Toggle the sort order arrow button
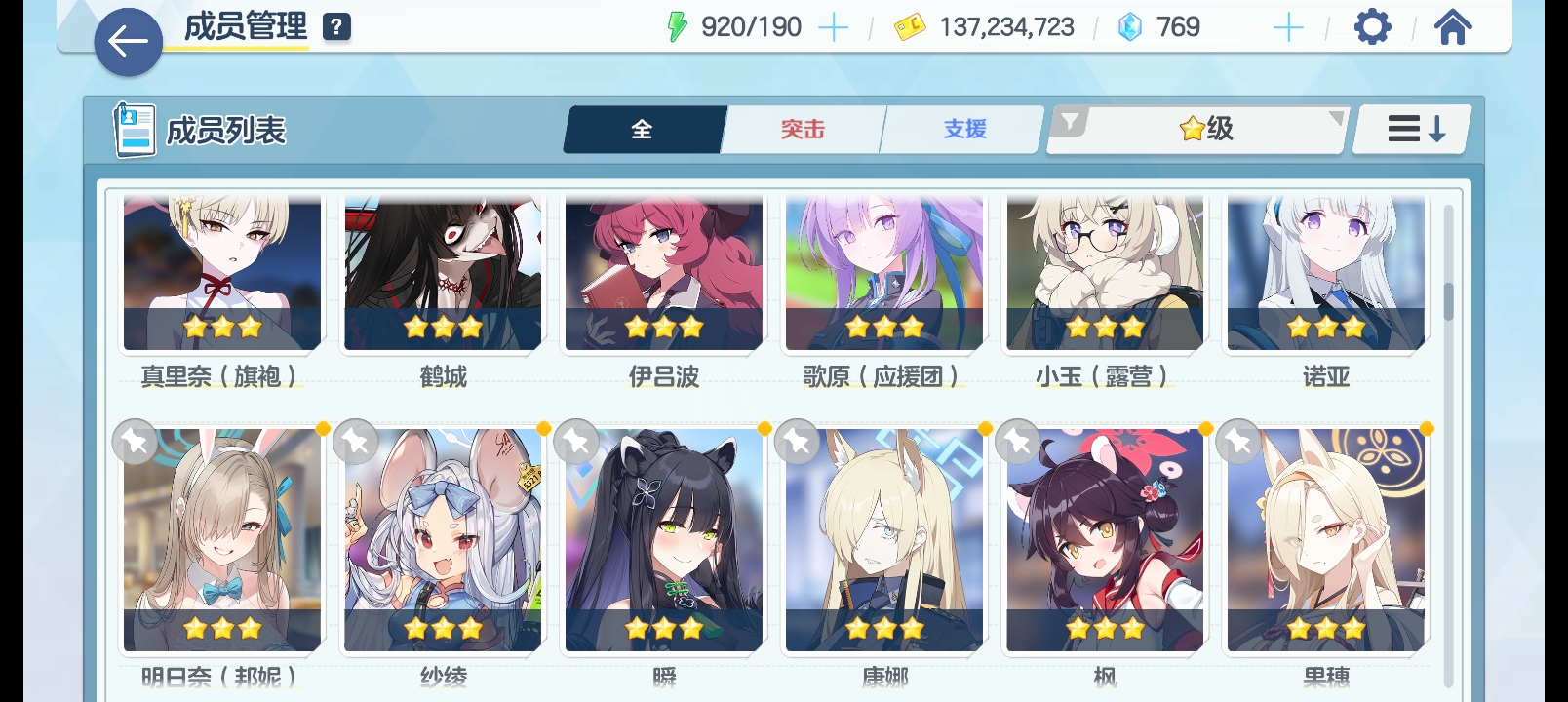The width and height of the screenshot is (1568, 702). click(x=1414, y=129)
